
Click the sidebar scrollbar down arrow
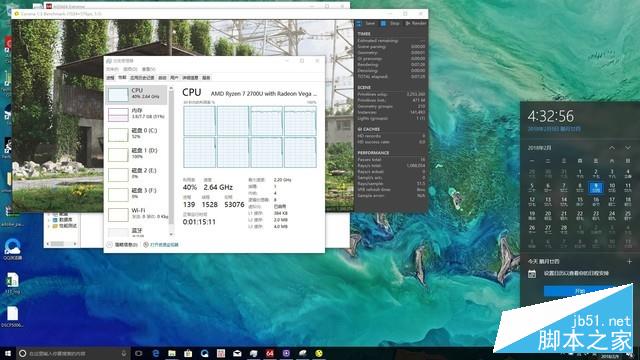pos(171,234)
